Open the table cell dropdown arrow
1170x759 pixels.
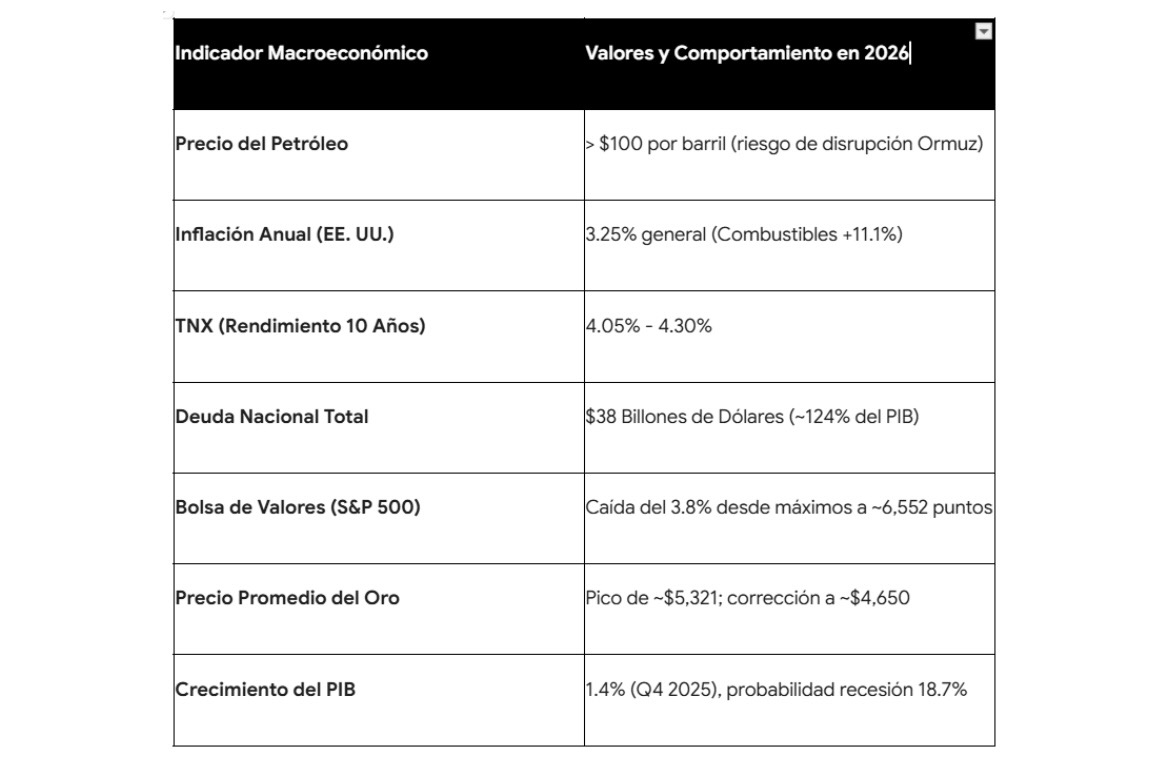click(984, 32)
